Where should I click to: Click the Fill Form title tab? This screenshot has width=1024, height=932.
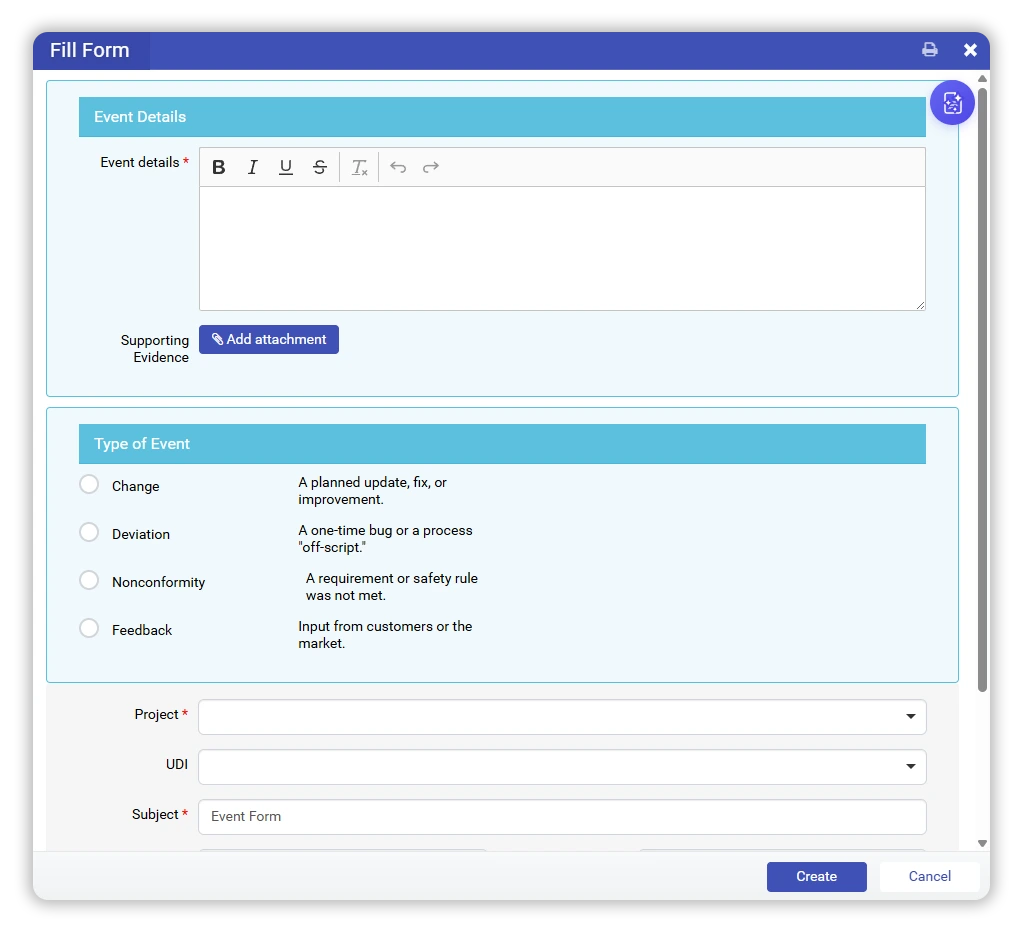89,49
